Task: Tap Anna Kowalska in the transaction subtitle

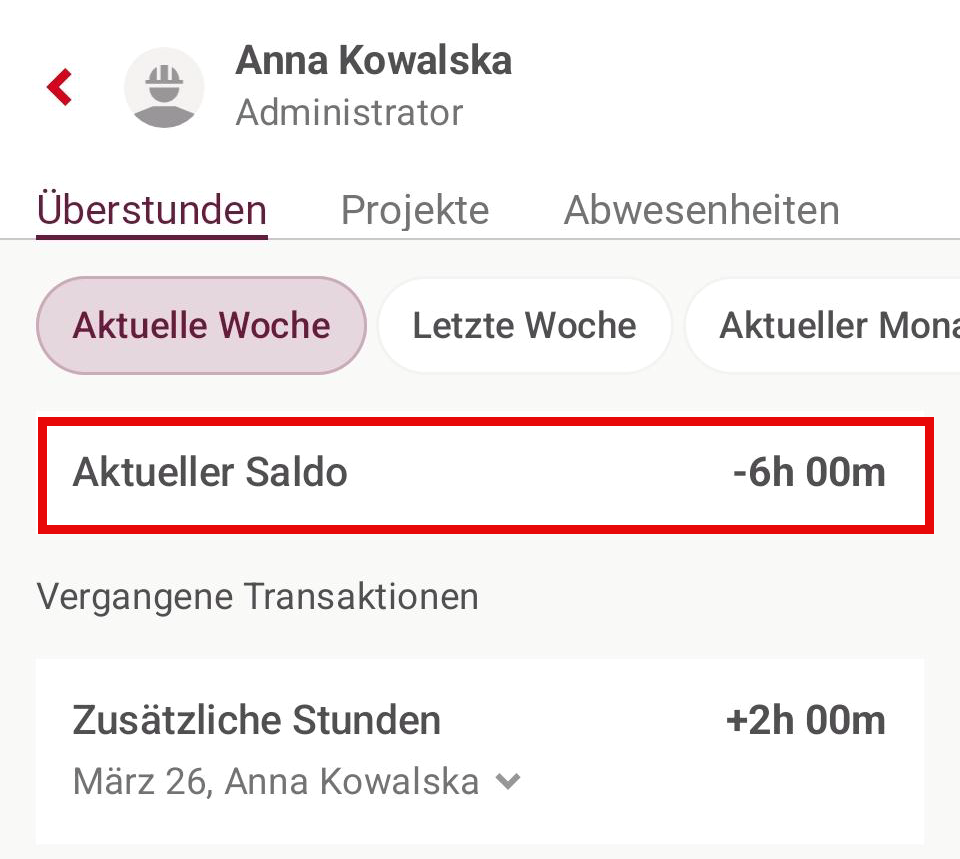Action: (x=352, y=781)
